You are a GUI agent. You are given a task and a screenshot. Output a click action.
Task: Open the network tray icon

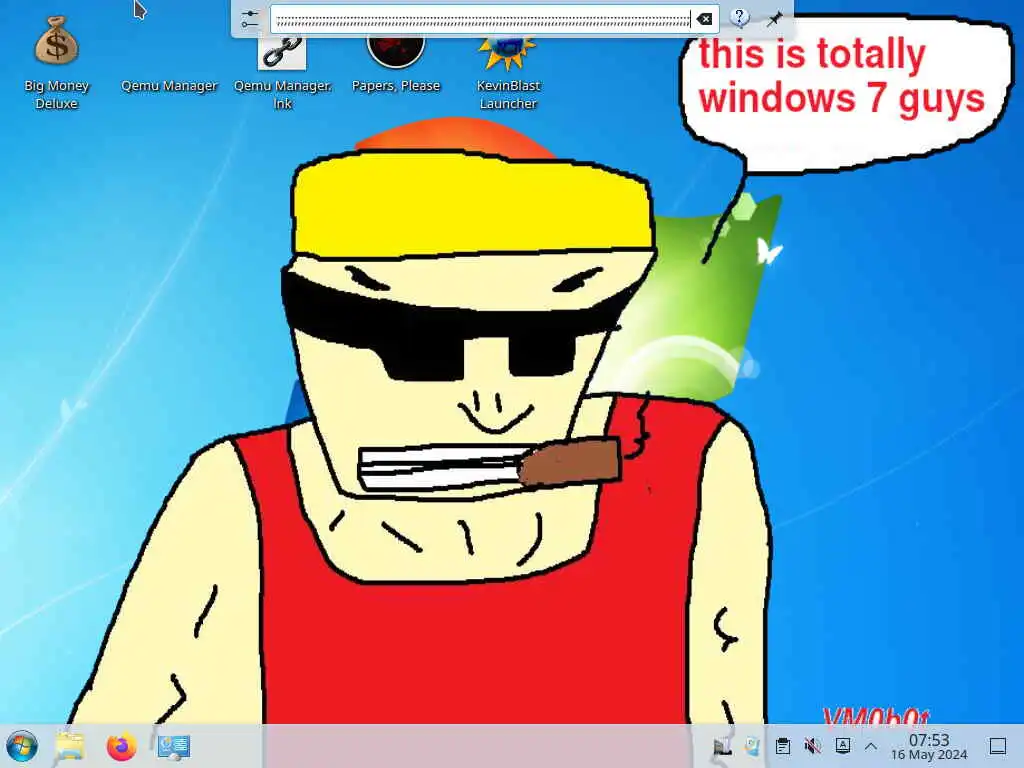tap(722, 746)
